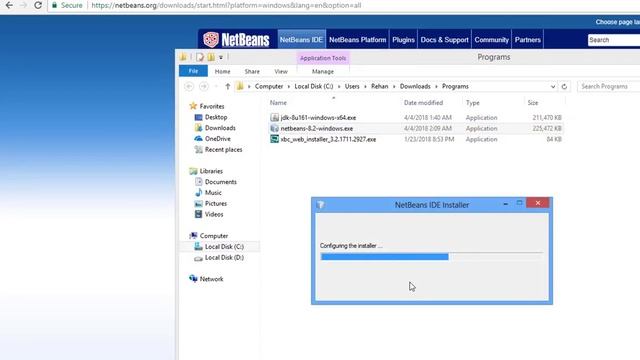This screenshot has width=640, height=360.
Task: Go up one folder level with up arrow
Action: pyautogui.click(x=228, y=87)
